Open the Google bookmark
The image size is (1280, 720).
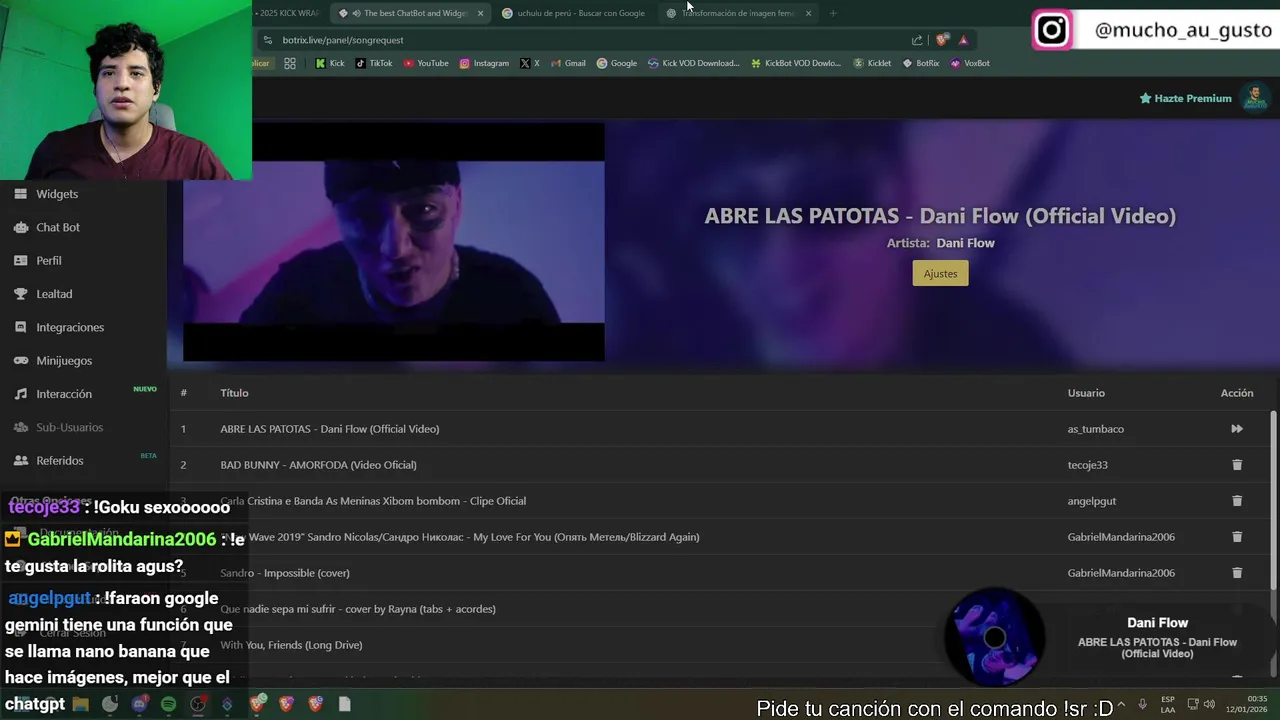(x=617, y=63)
